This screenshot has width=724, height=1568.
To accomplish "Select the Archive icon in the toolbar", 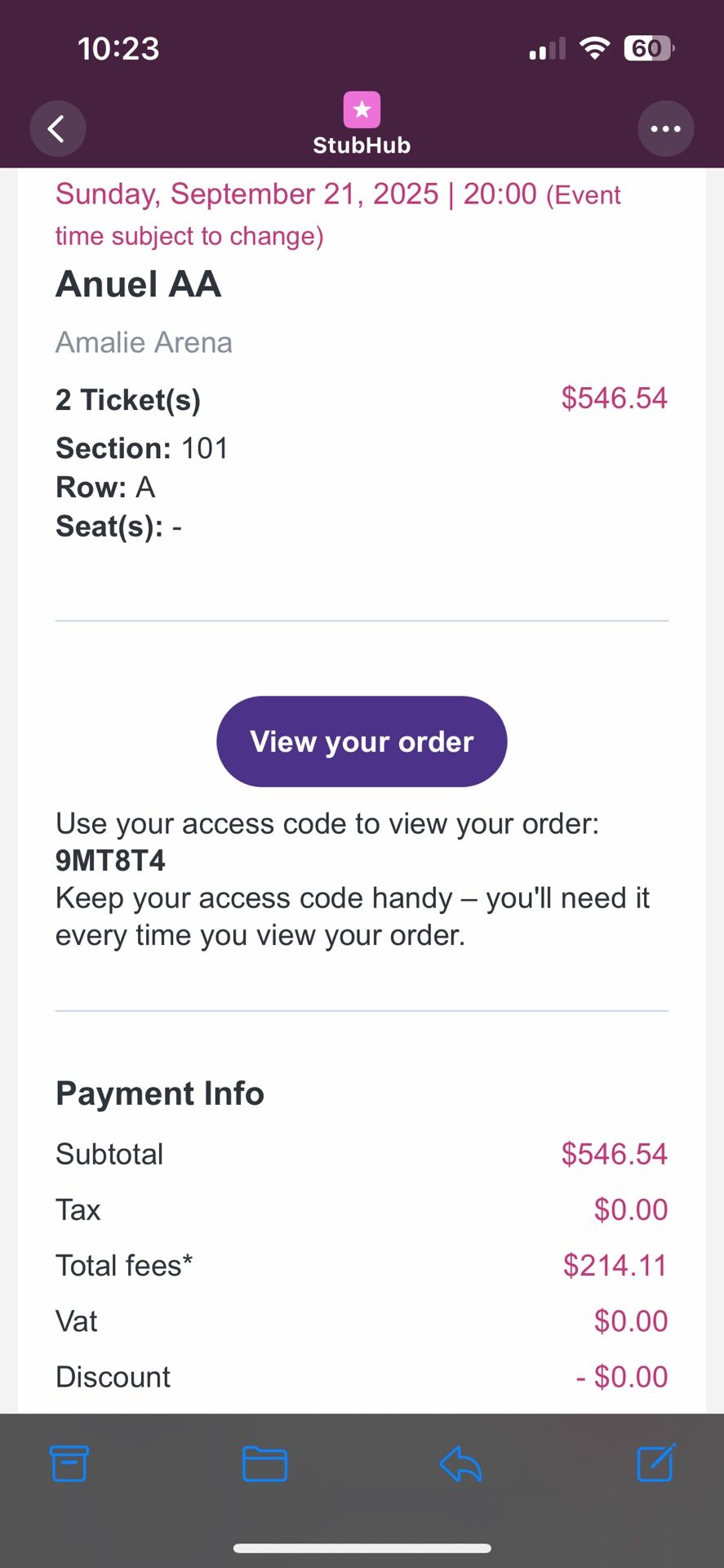I will (x=69, y=1464).
